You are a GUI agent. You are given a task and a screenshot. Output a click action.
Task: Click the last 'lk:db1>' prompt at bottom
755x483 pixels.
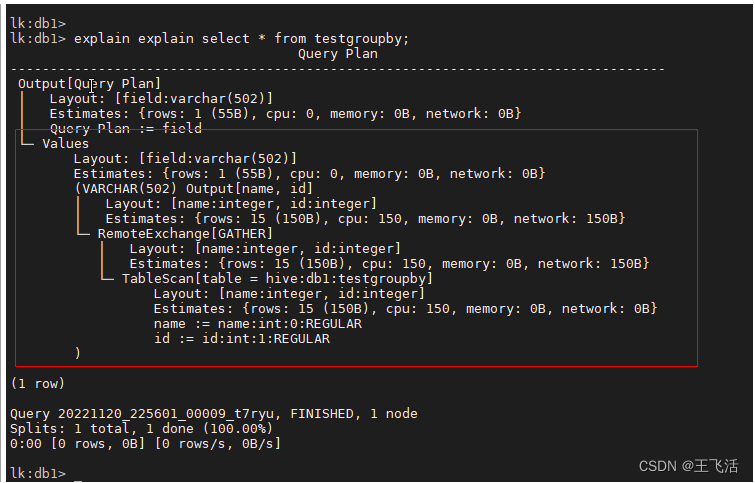37,472
